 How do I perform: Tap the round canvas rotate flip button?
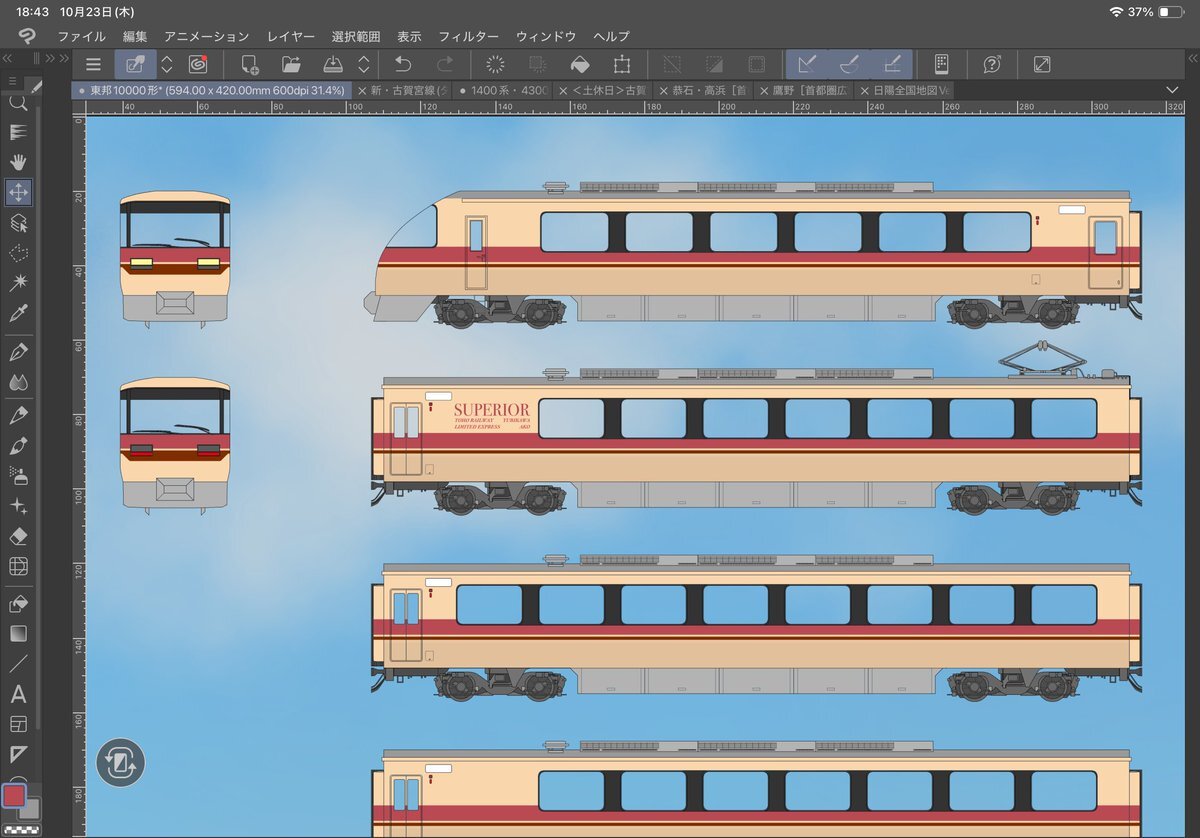[121, 763]
